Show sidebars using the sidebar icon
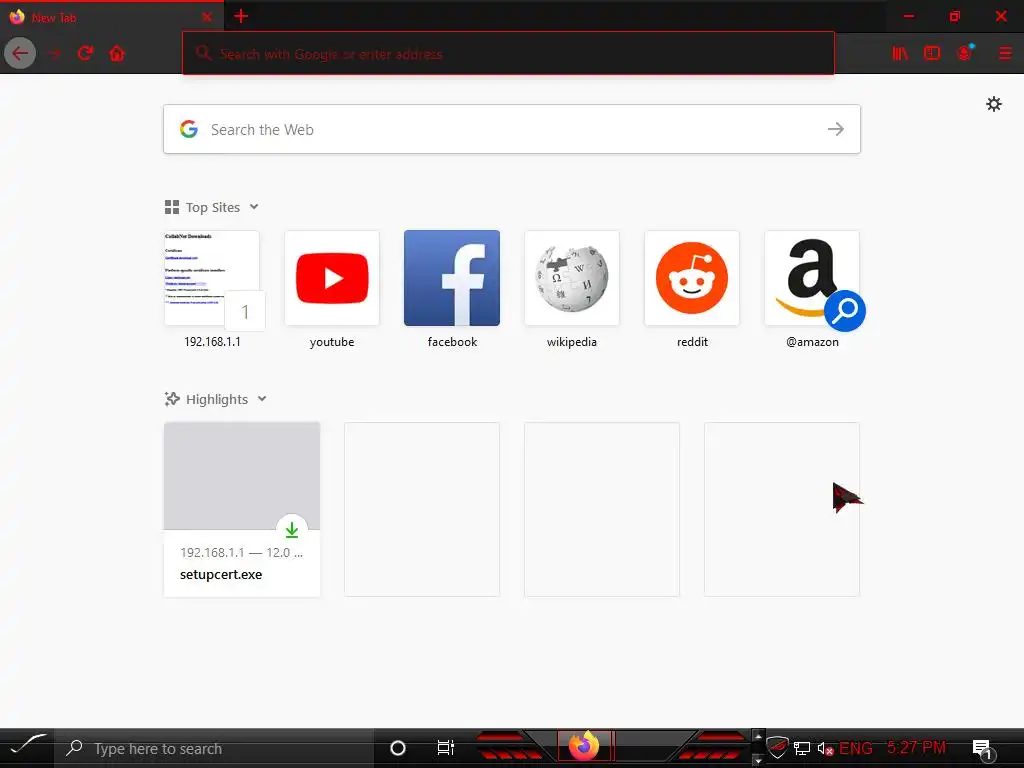 click(932, 54)
